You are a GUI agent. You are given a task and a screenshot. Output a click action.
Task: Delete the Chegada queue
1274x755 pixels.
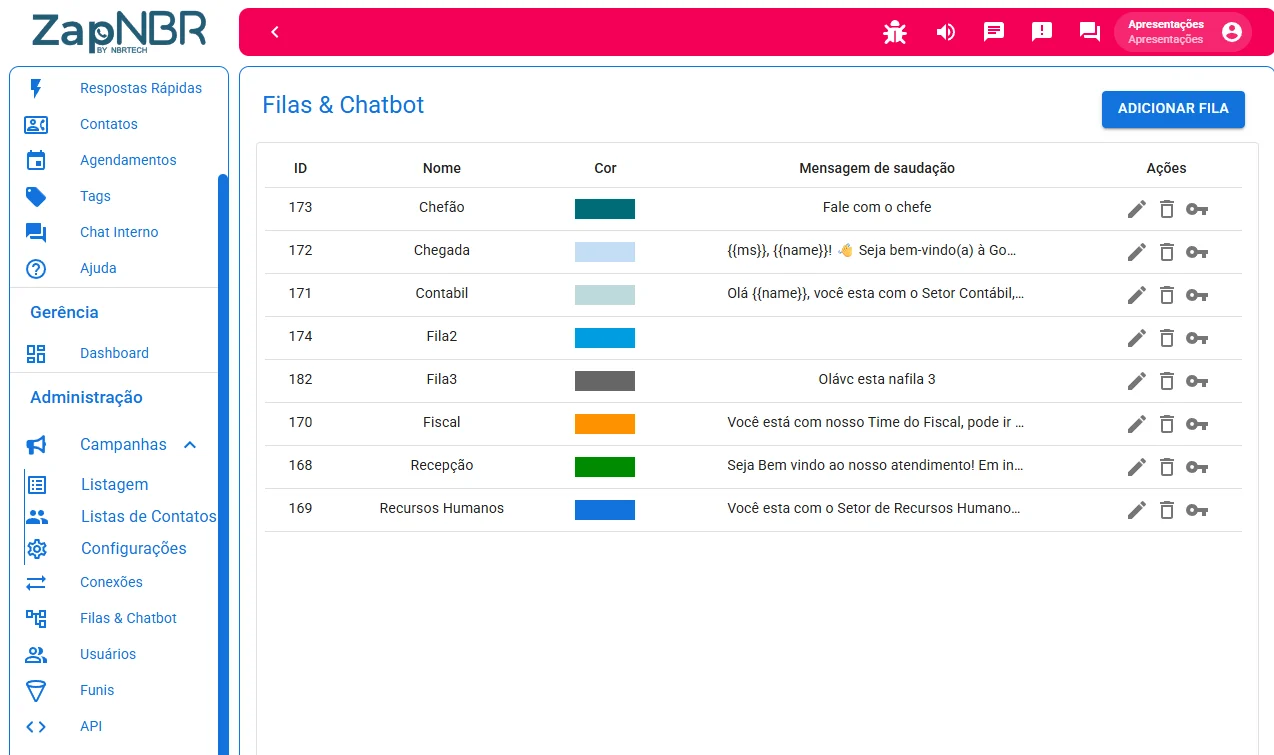1167,252
